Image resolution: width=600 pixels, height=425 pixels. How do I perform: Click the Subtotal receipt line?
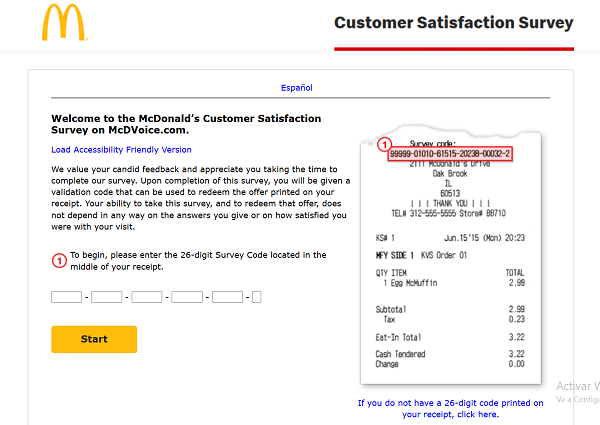(x=450, y=309)
